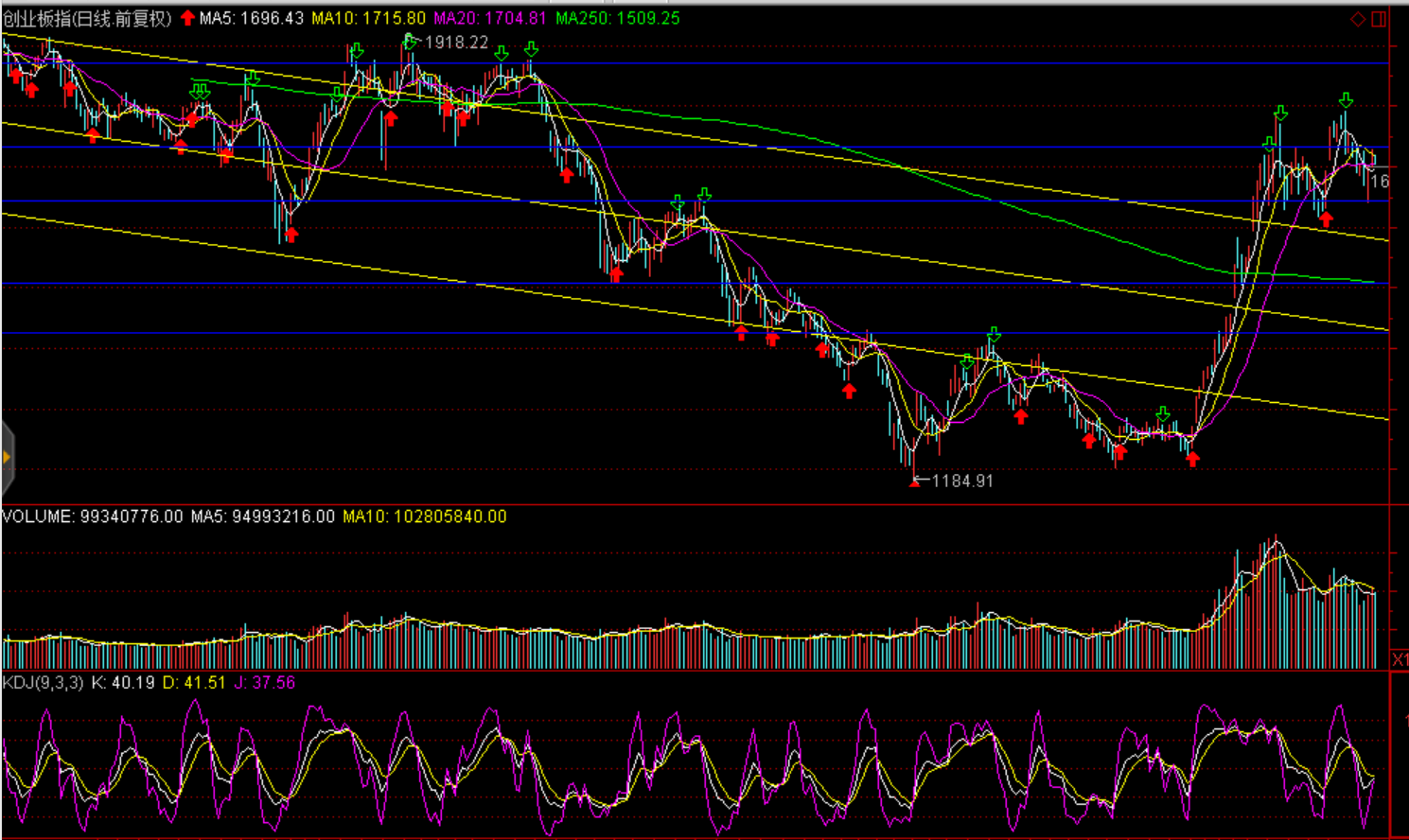Click red triangle marker at 1184.91 low
Viewport: 1409px width, 840px height.
pos(914,482)
